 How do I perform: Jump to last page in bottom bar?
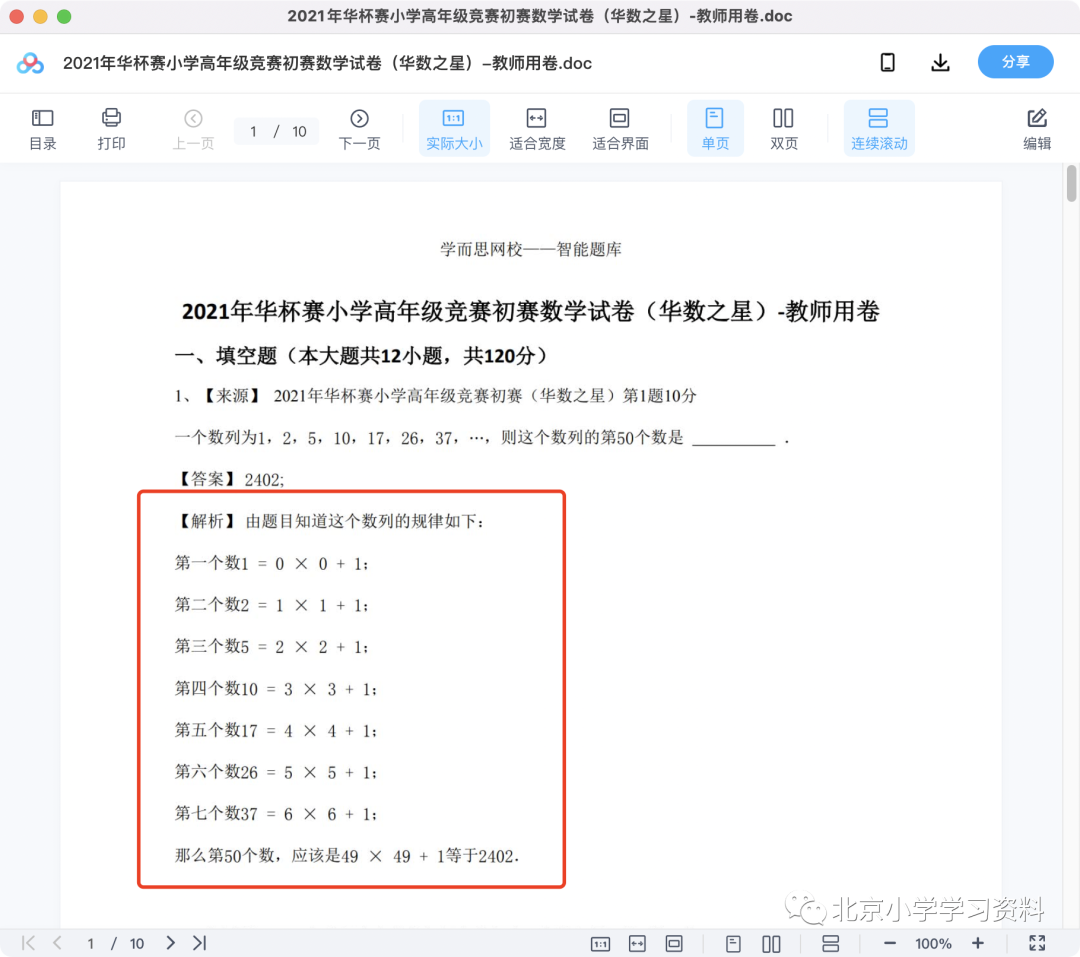click(200, 943)
